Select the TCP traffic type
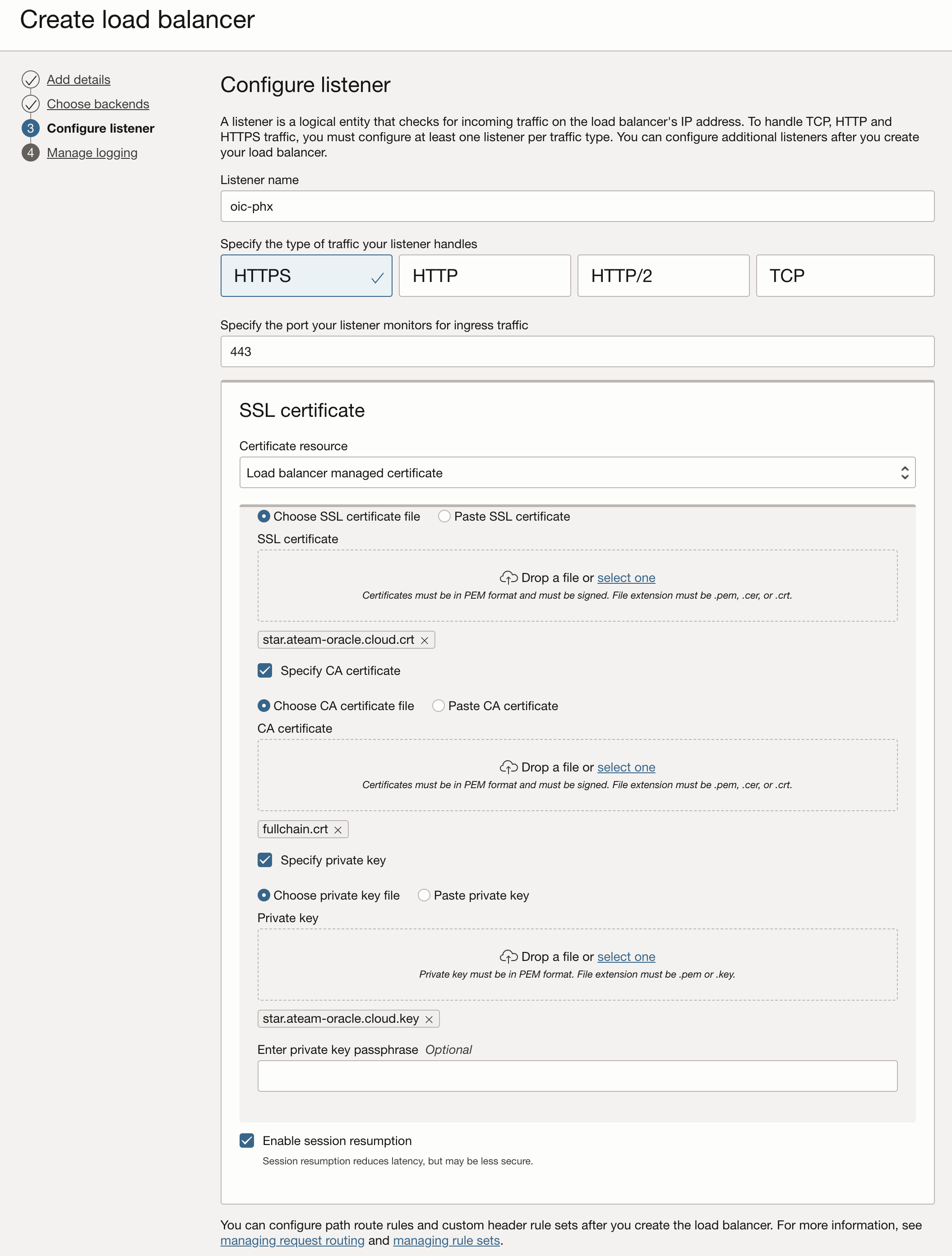 point(845,276)
